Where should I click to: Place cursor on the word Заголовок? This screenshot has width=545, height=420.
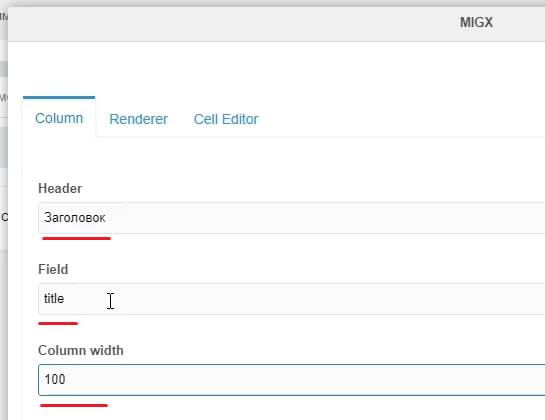tap(75, 218)
